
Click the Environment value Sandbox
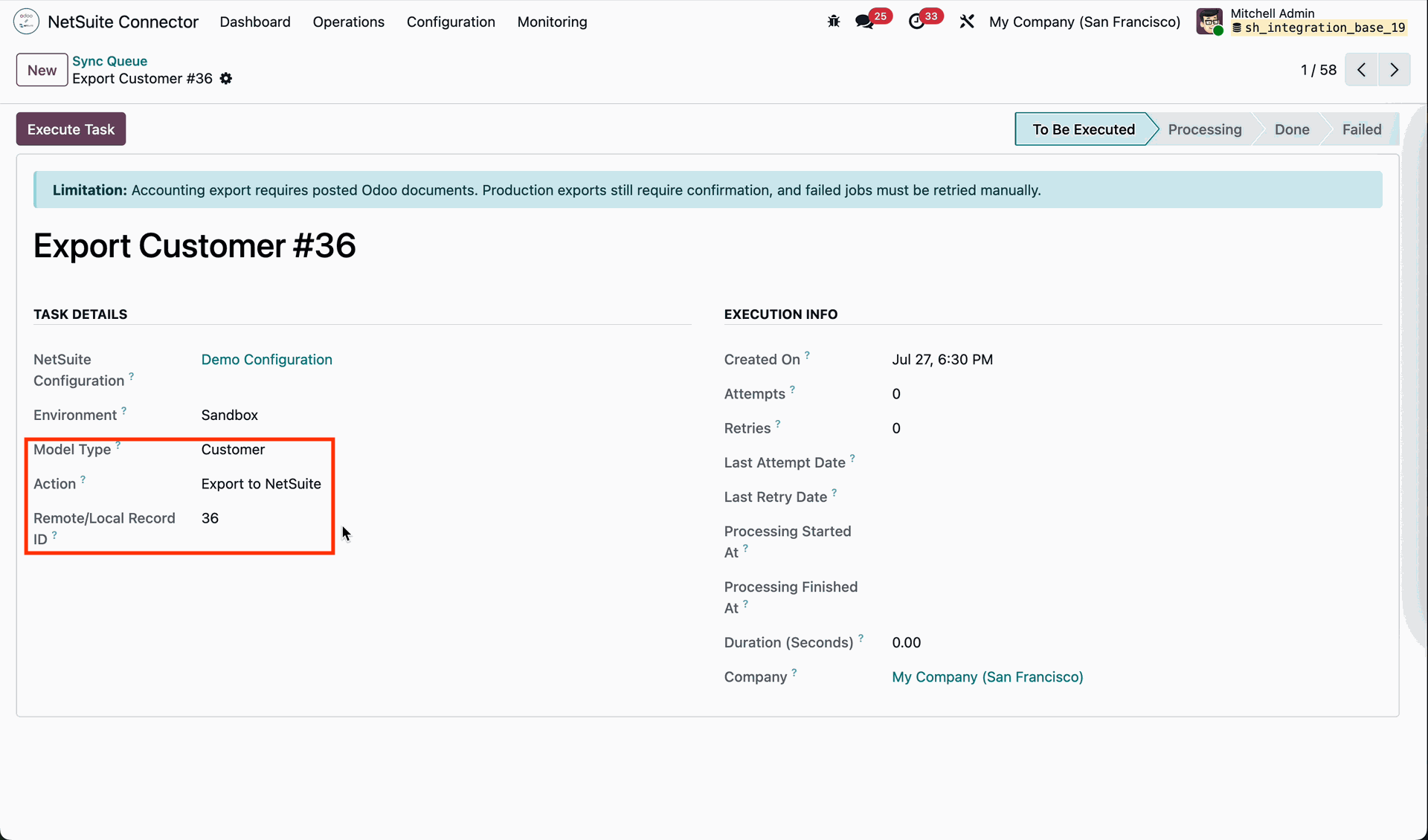230,415
